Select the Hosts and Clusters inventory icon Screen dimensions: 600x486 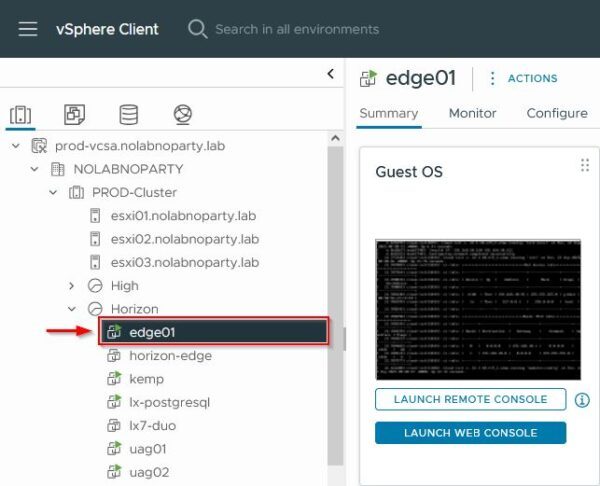tap(20, 115)
